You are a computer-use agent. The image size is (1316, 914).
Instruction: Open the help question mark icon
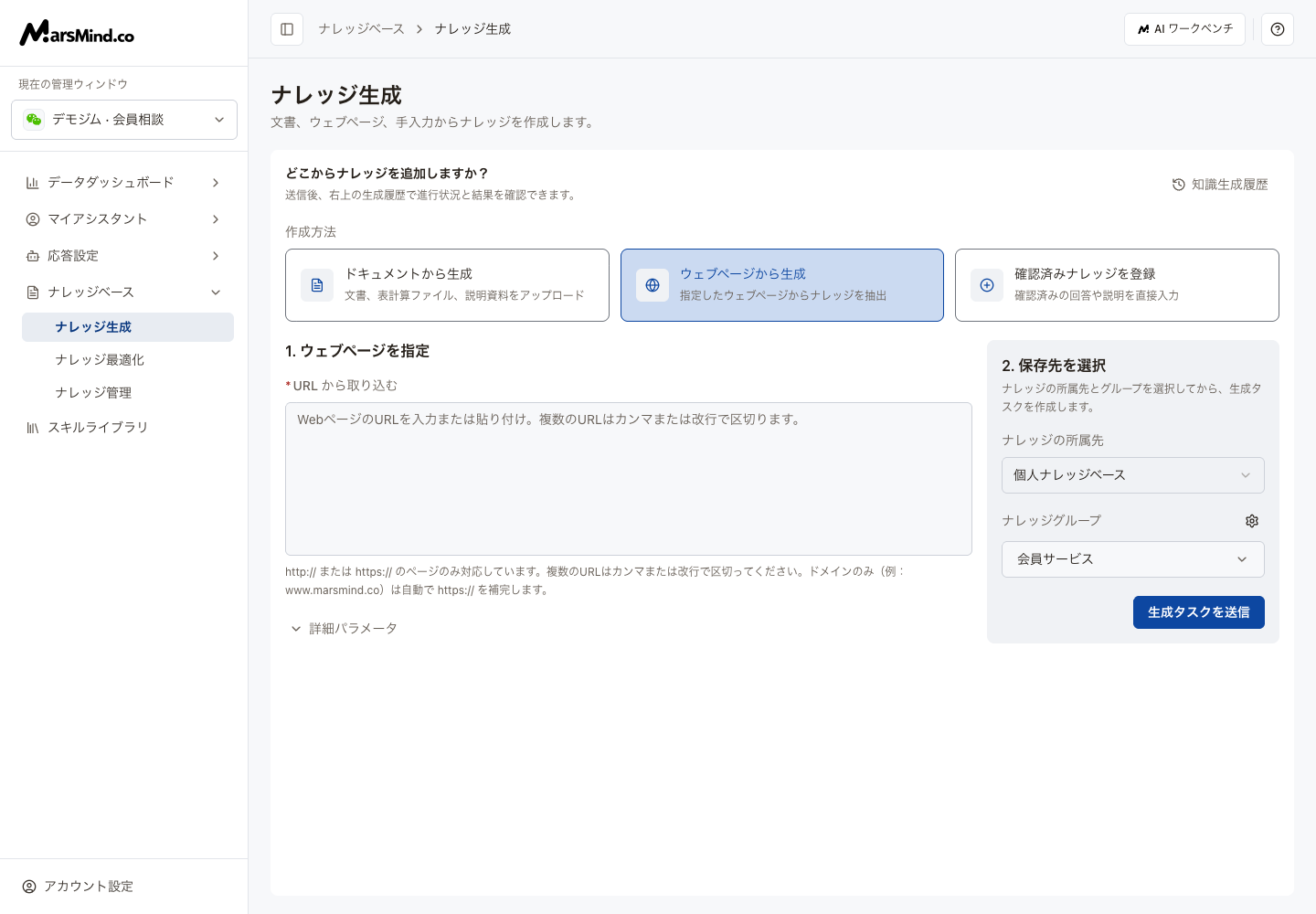(1278, 29)
